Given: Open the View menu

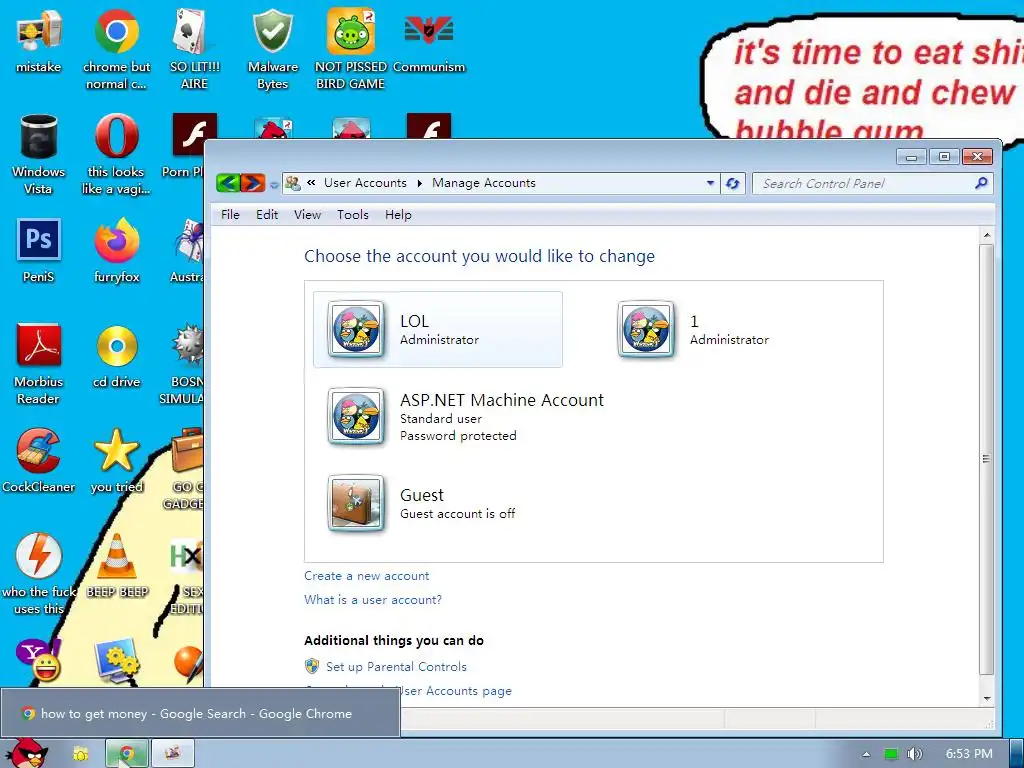Looking at the screenshot, I should pos(307,215).
